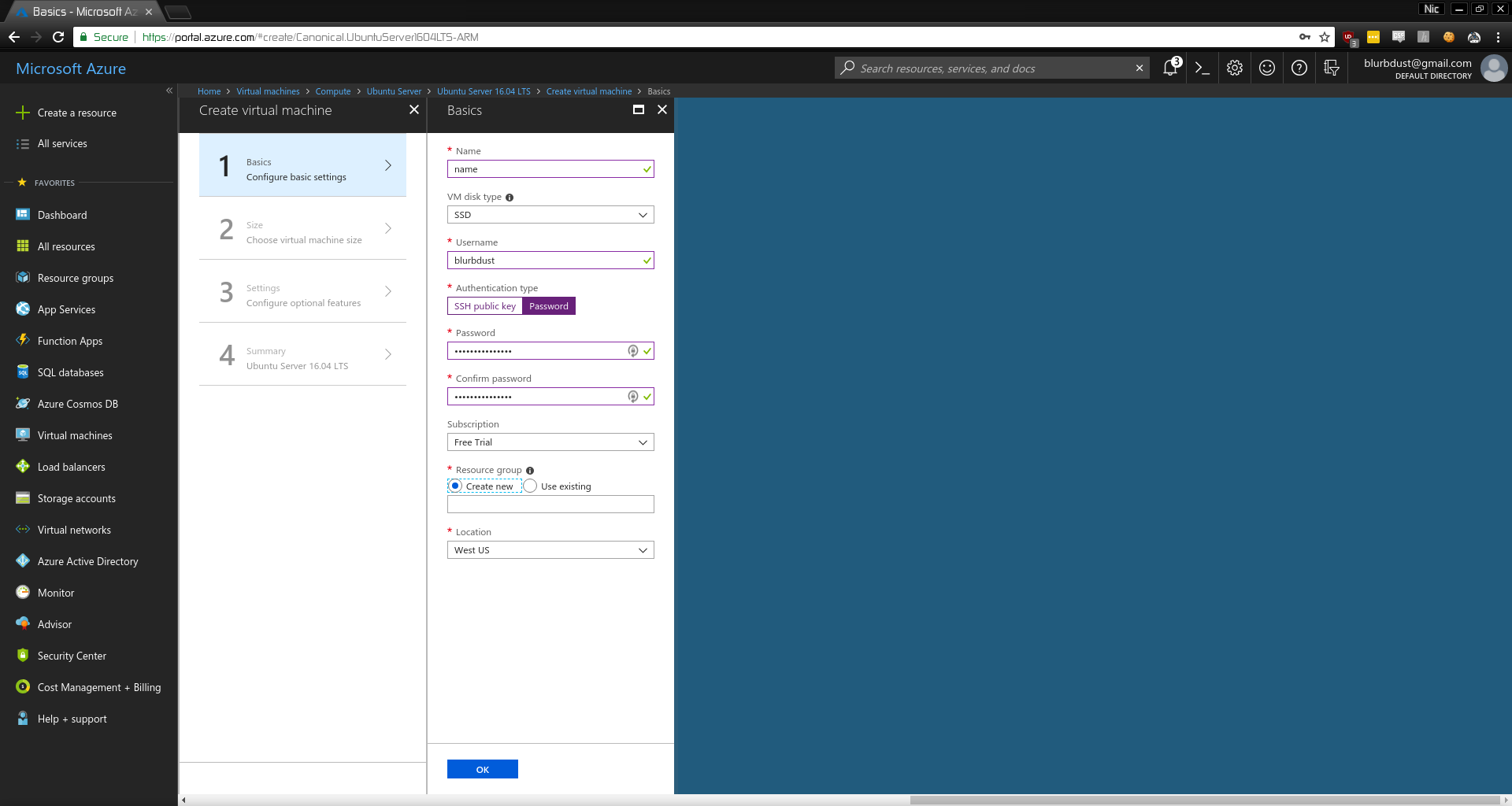
Task: Click the App Services globe icon
Action: [x=23, y=309]
